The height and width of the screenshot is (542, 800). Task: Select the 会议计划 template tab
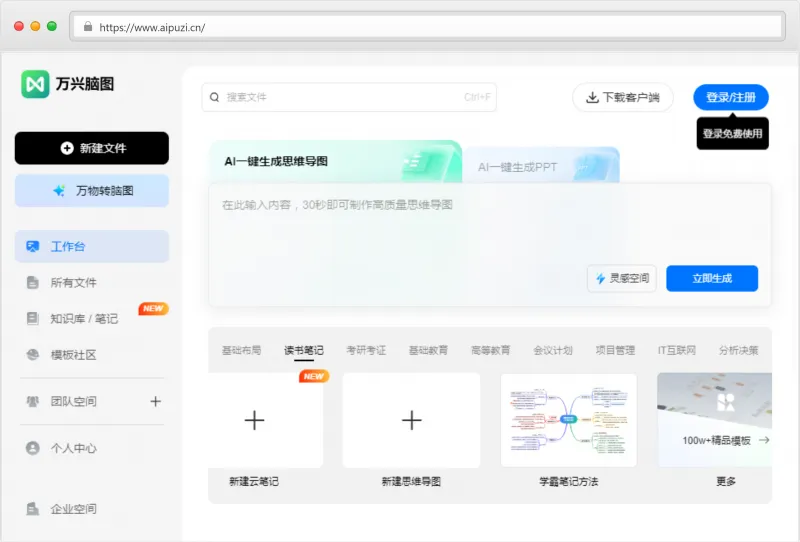tap(553, 350)
